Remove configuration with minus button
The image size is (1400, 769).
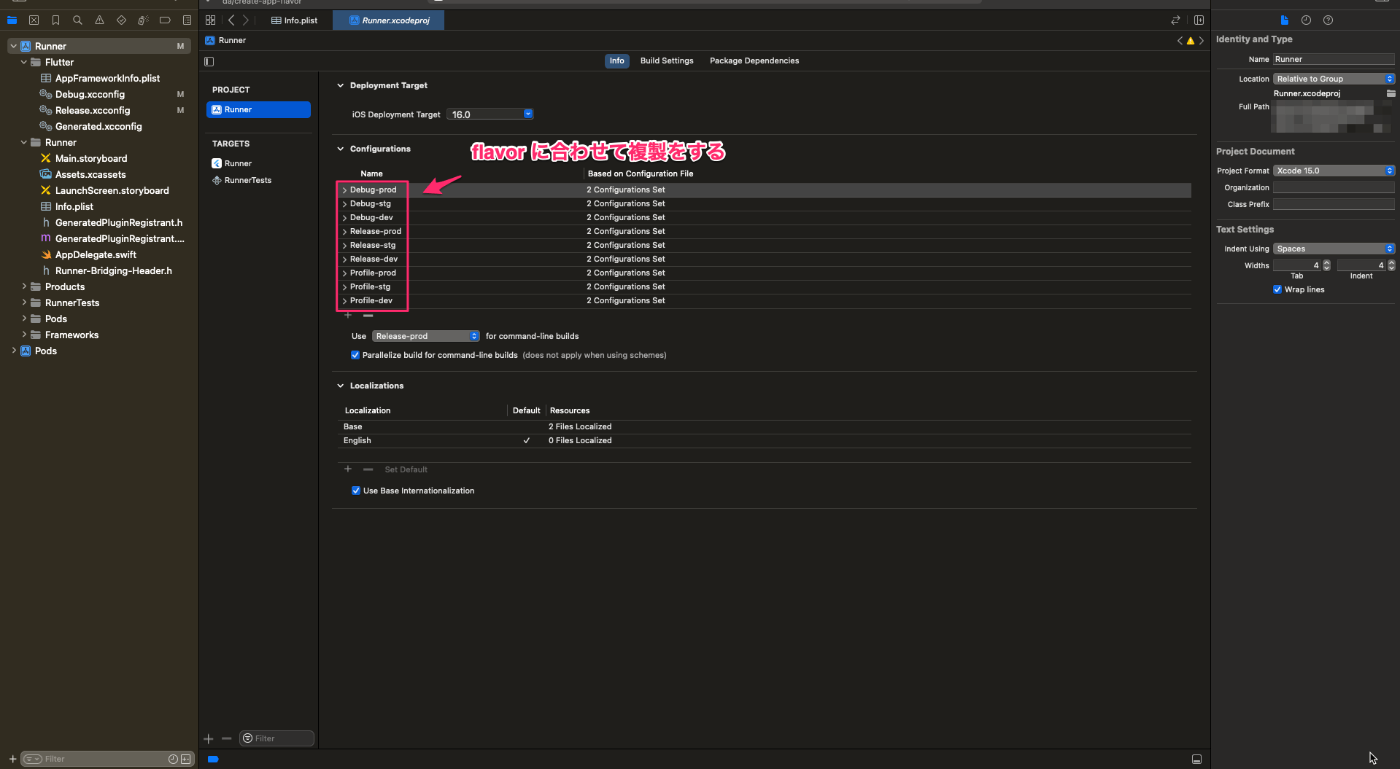point(367,315)
